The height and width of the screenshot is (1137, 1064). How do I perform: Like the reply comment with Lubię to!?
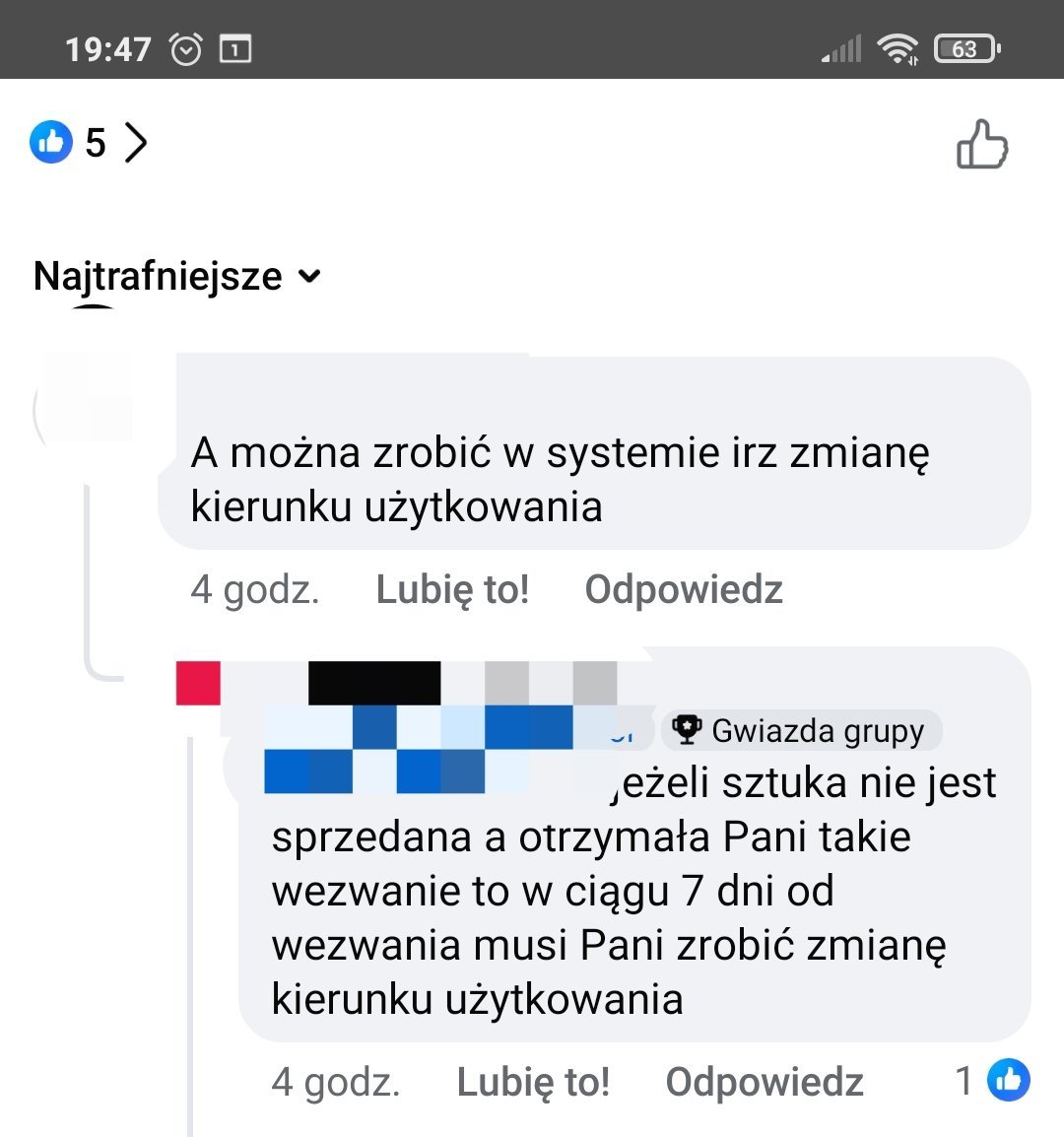tap(533, 1083)
